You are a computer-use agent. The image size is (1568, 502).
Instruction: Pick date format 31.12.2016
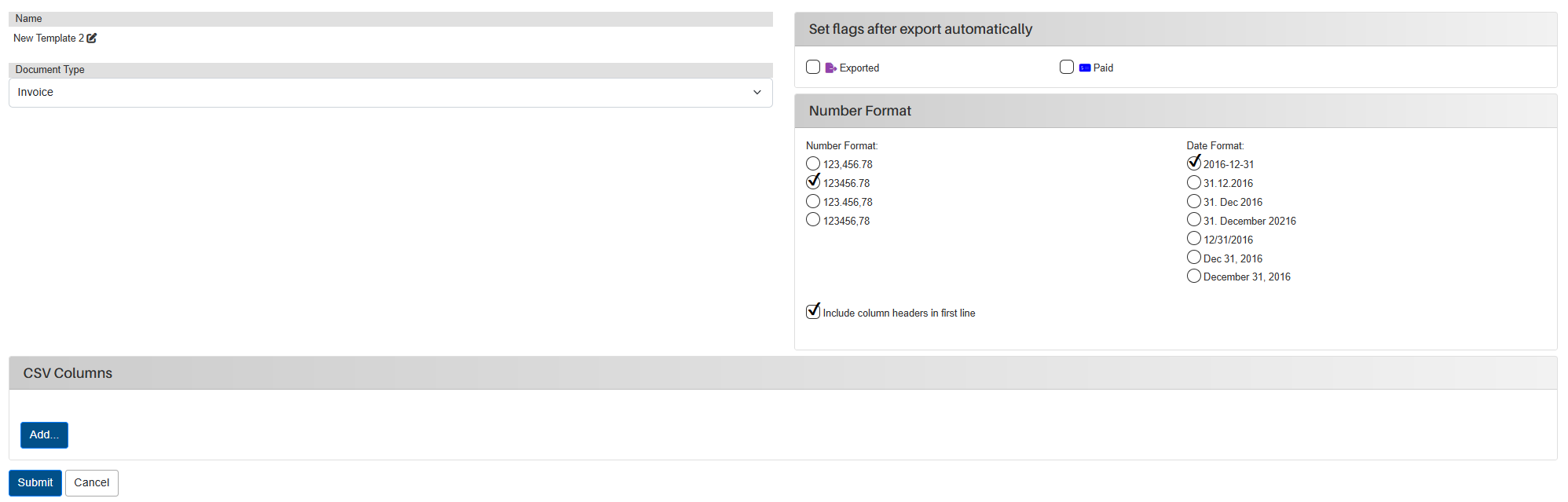point(1194,182)
